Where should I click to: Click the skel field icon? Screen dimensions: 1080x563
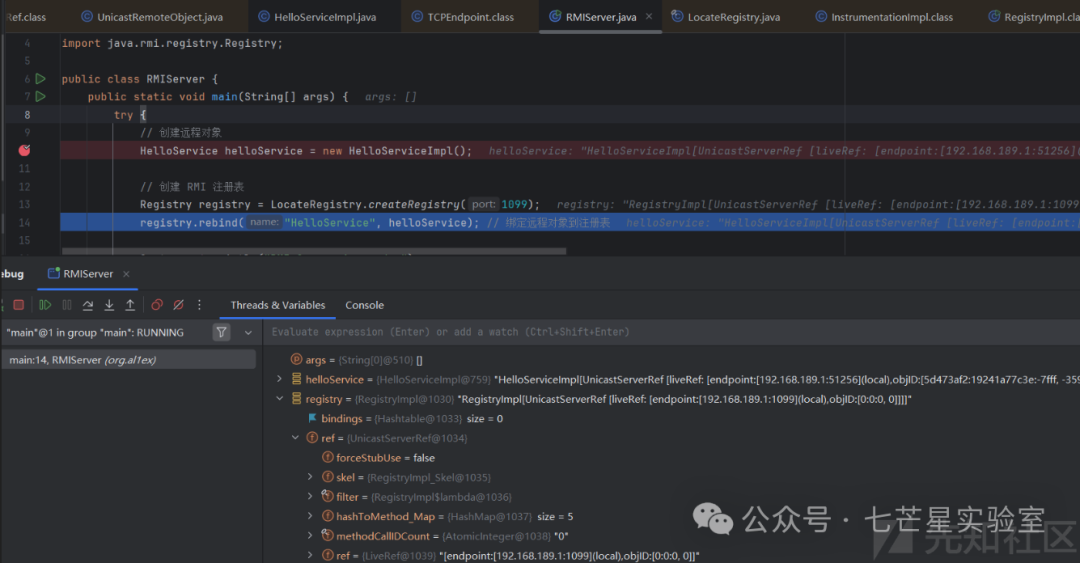(328, 477)
